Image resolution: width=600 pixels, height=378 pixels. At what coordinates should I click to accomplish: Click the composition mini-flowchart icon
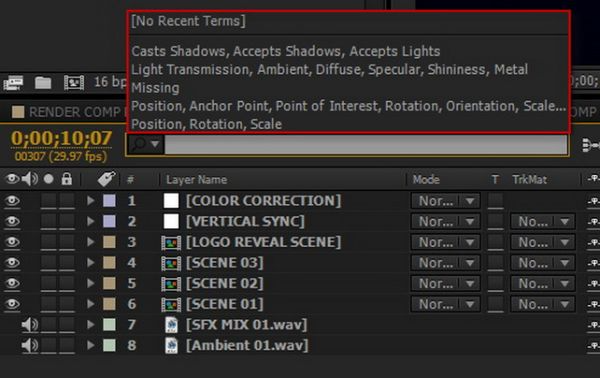tap(590, 145)
